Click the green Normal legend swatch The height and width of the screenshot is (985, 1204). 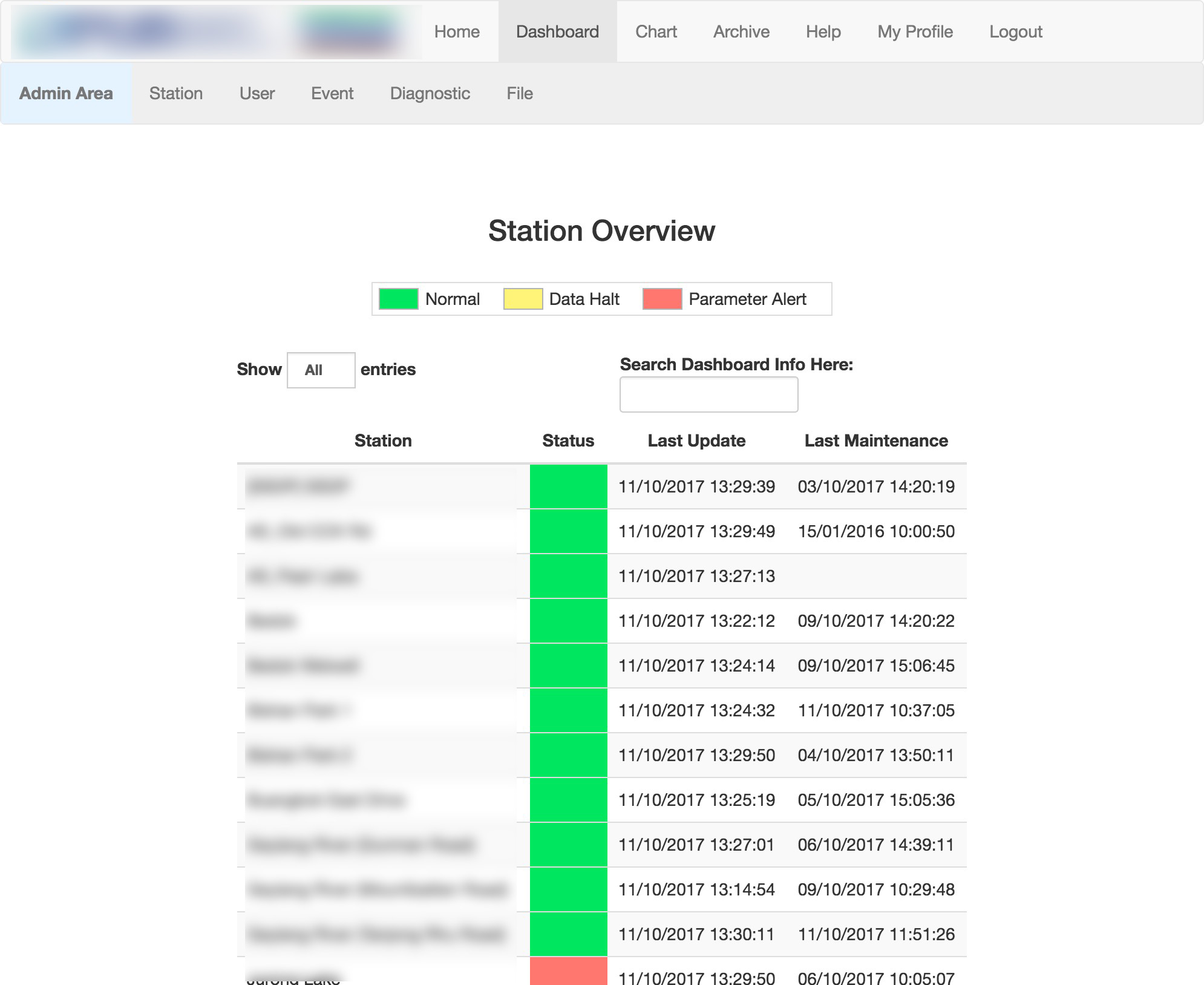click(397, 298)
